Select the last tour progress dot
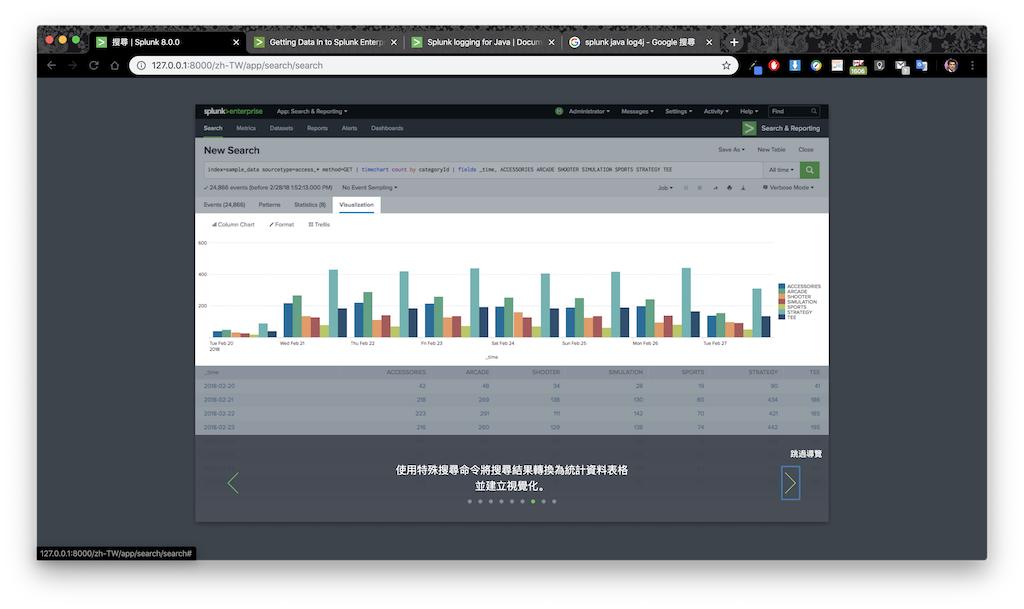 tap(554, 501)
